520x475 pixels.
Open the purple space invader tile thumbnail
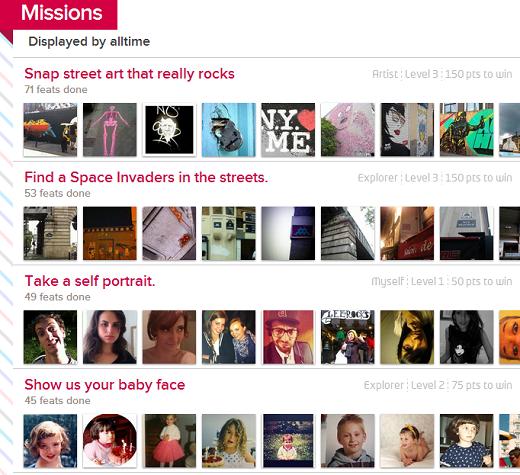(x=288, y=233)
